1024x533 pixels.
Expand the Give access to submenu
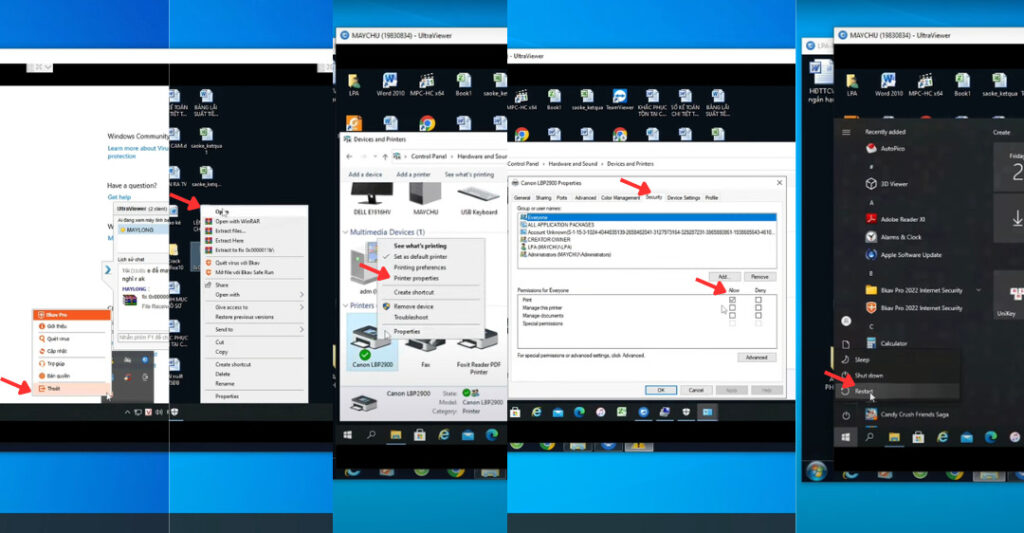[x=301, y=307]
